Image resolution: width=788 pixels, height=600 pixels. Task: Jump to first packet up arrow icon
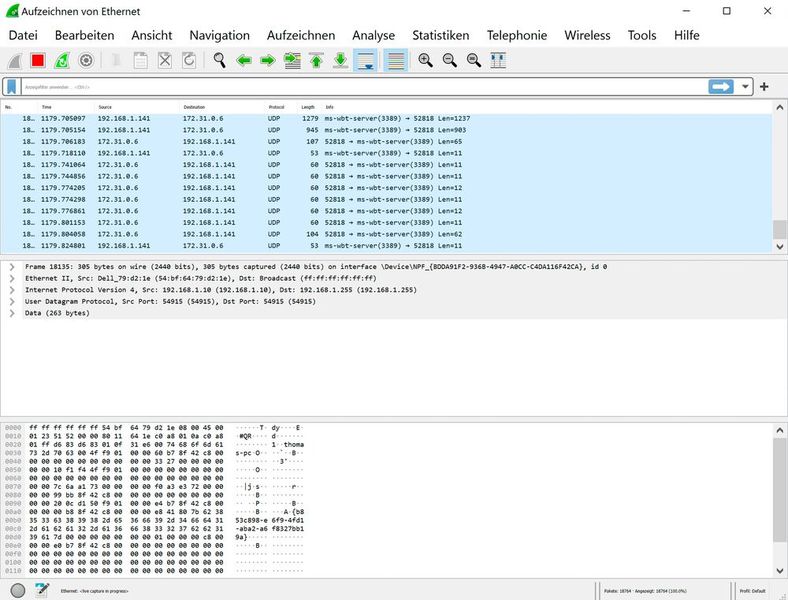(316, 60)
